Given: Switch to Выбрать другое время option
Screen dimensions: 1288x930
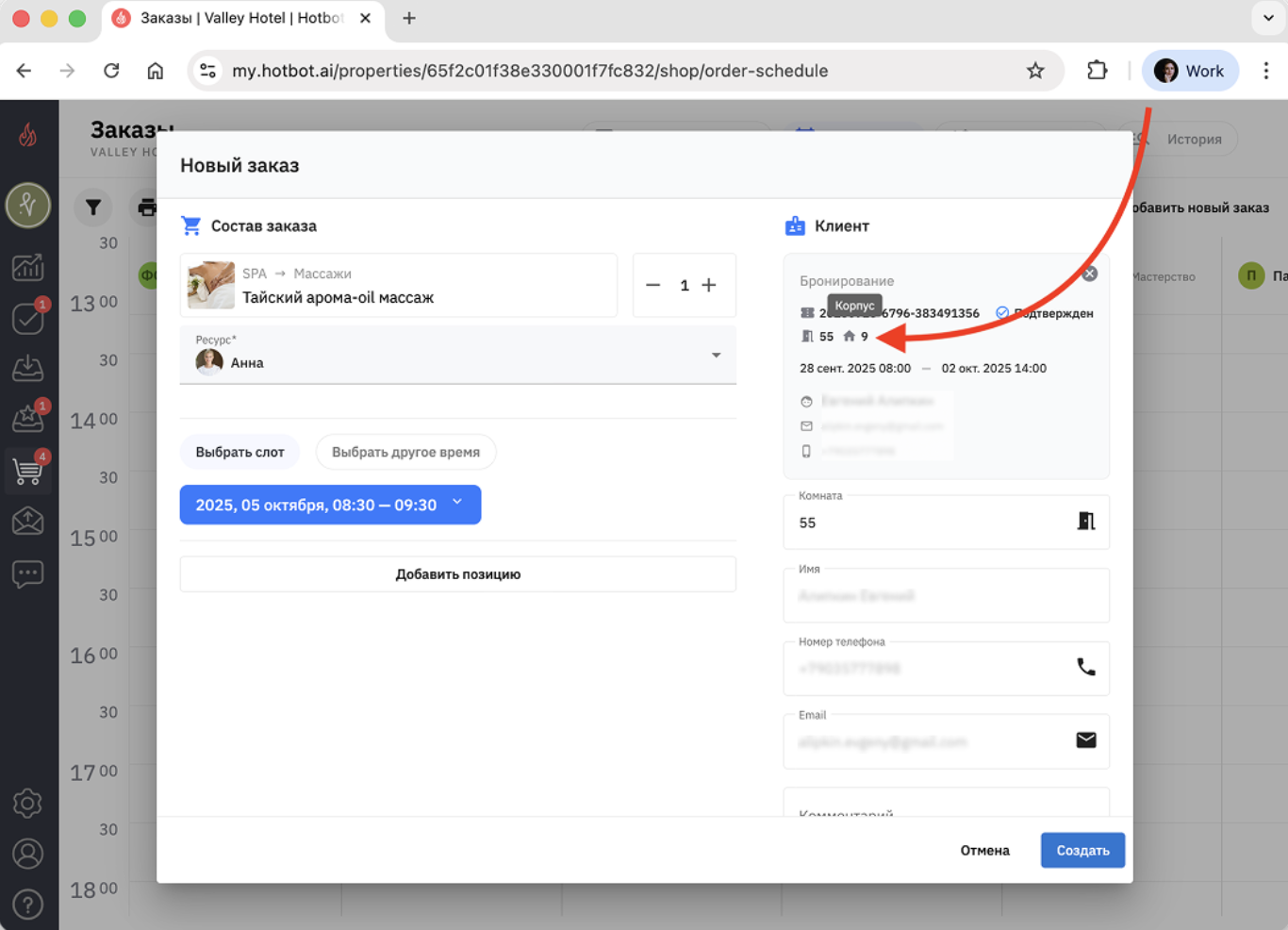Looking at the screenshot, I should (405, 452).
